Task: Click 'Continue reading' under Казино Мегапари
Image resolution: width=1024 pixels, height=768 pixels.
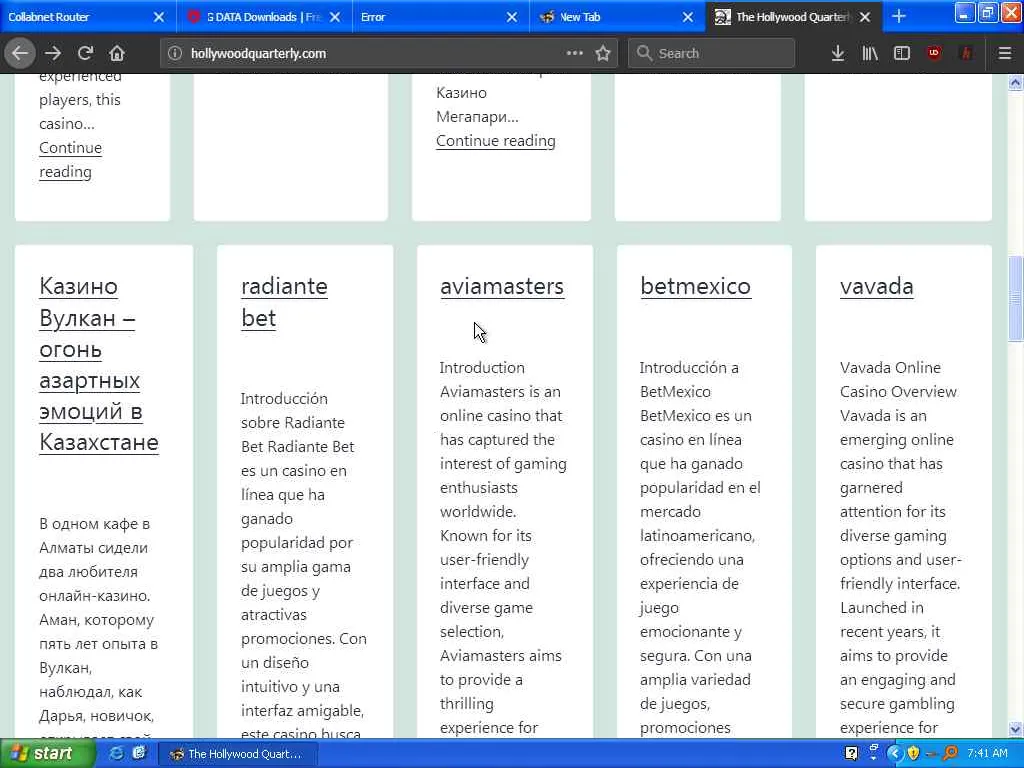Action: click(x=496, y=140)
